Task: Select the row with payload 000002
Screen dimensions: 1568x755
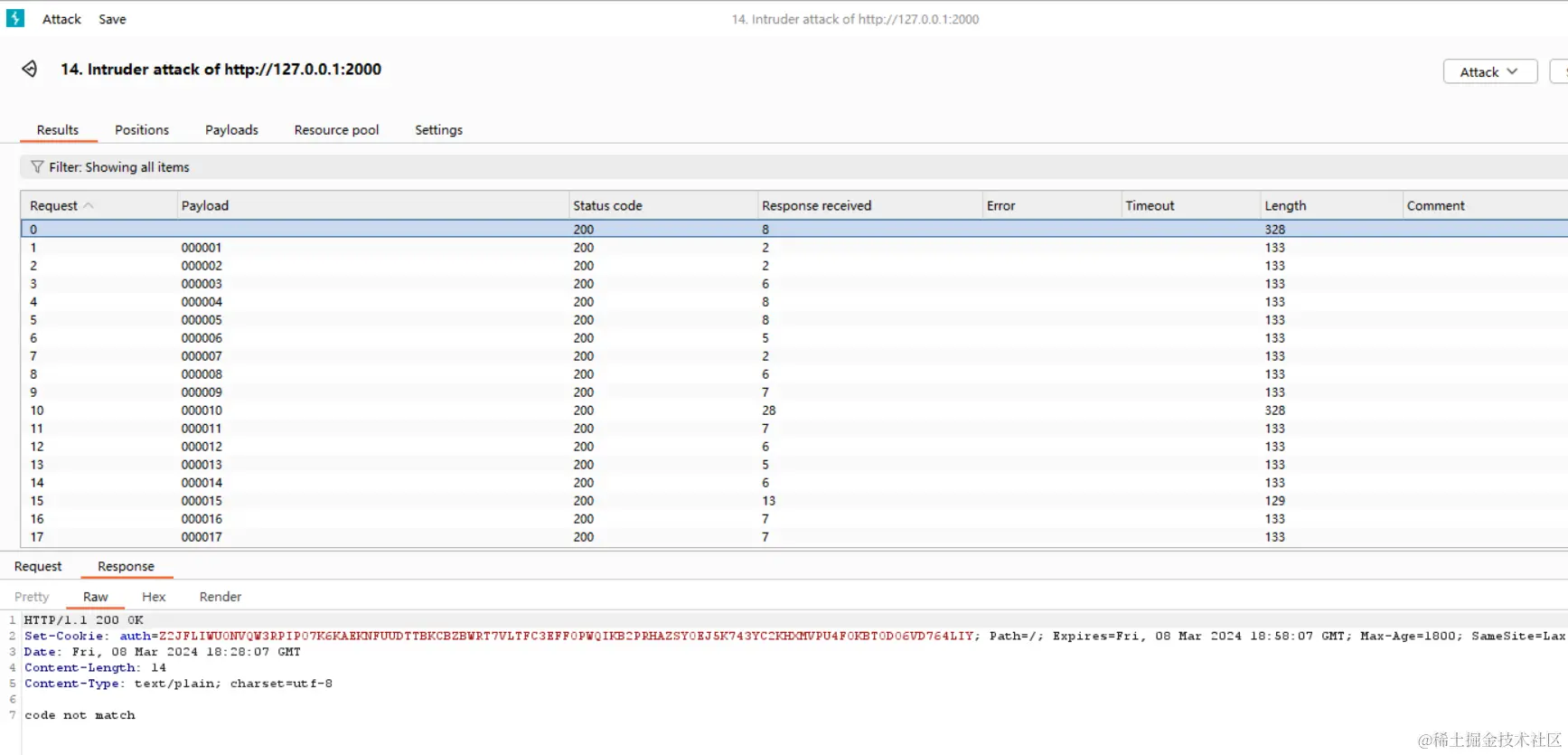Action: coord(793,266)
